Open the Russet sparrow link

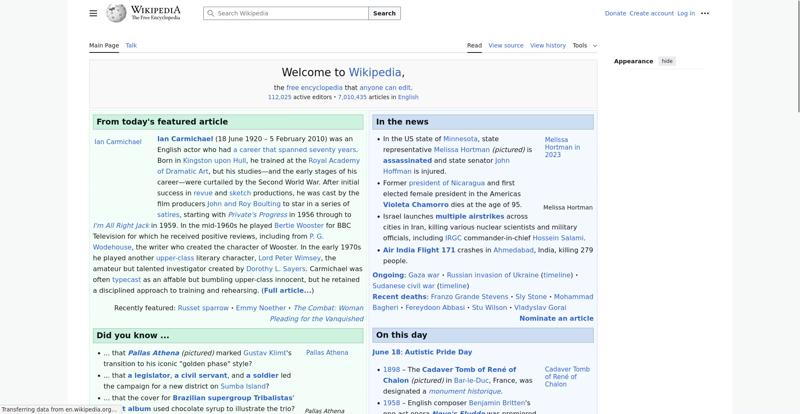pyautogui.click(x=203, y=308)
